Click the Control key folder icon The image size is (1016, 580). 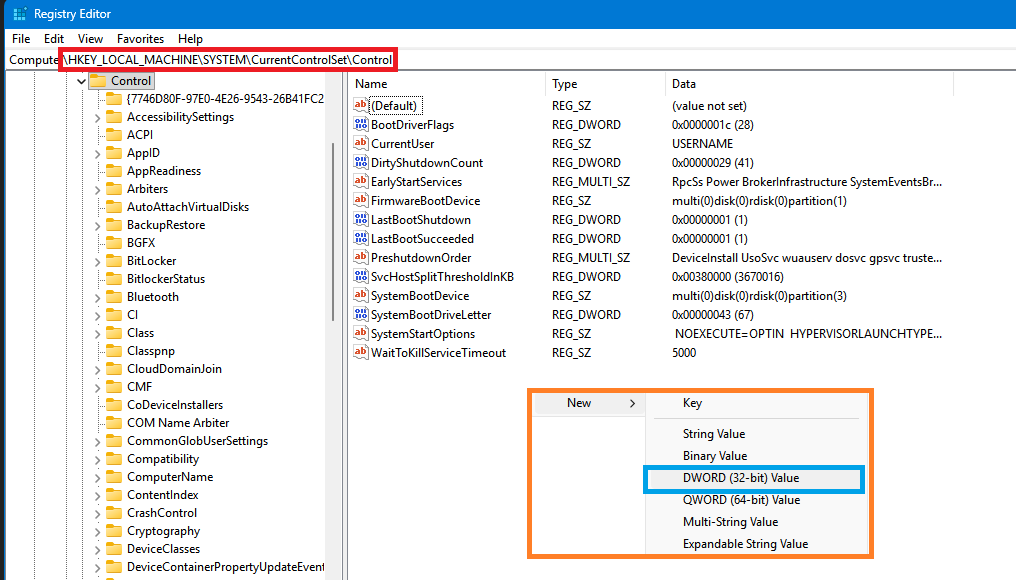coord(98,80)
